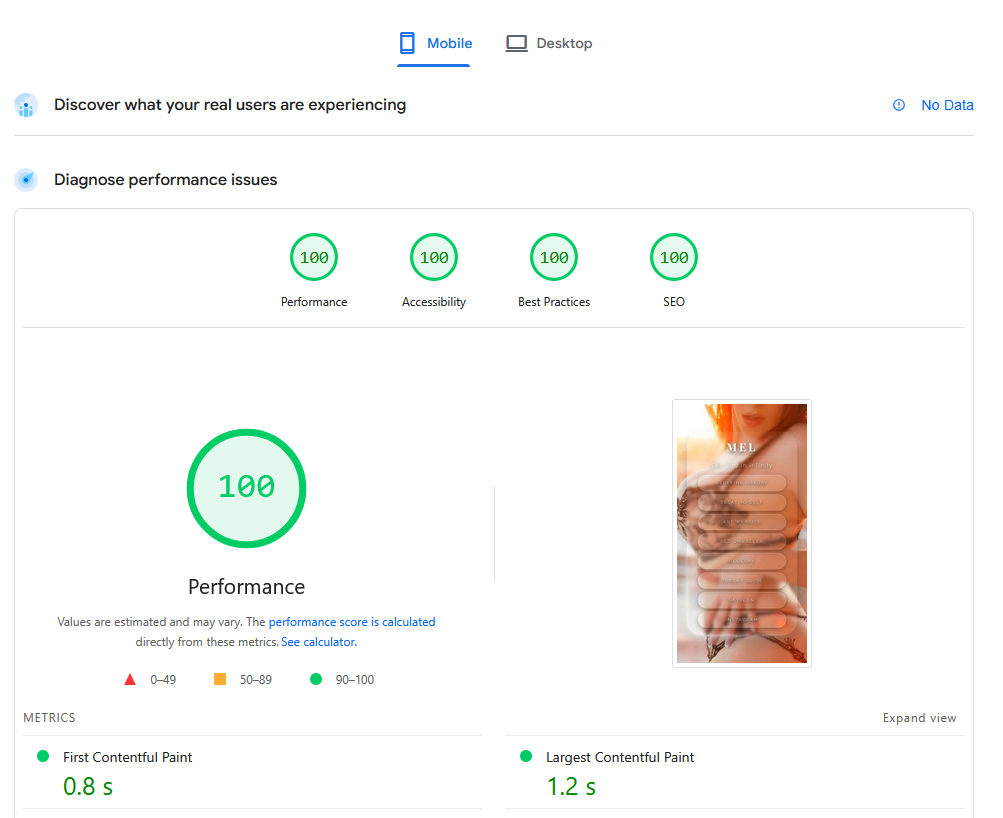Jump to the Performance score gauge
This screenshot has width=1003, height=818.
pos(314,258)
